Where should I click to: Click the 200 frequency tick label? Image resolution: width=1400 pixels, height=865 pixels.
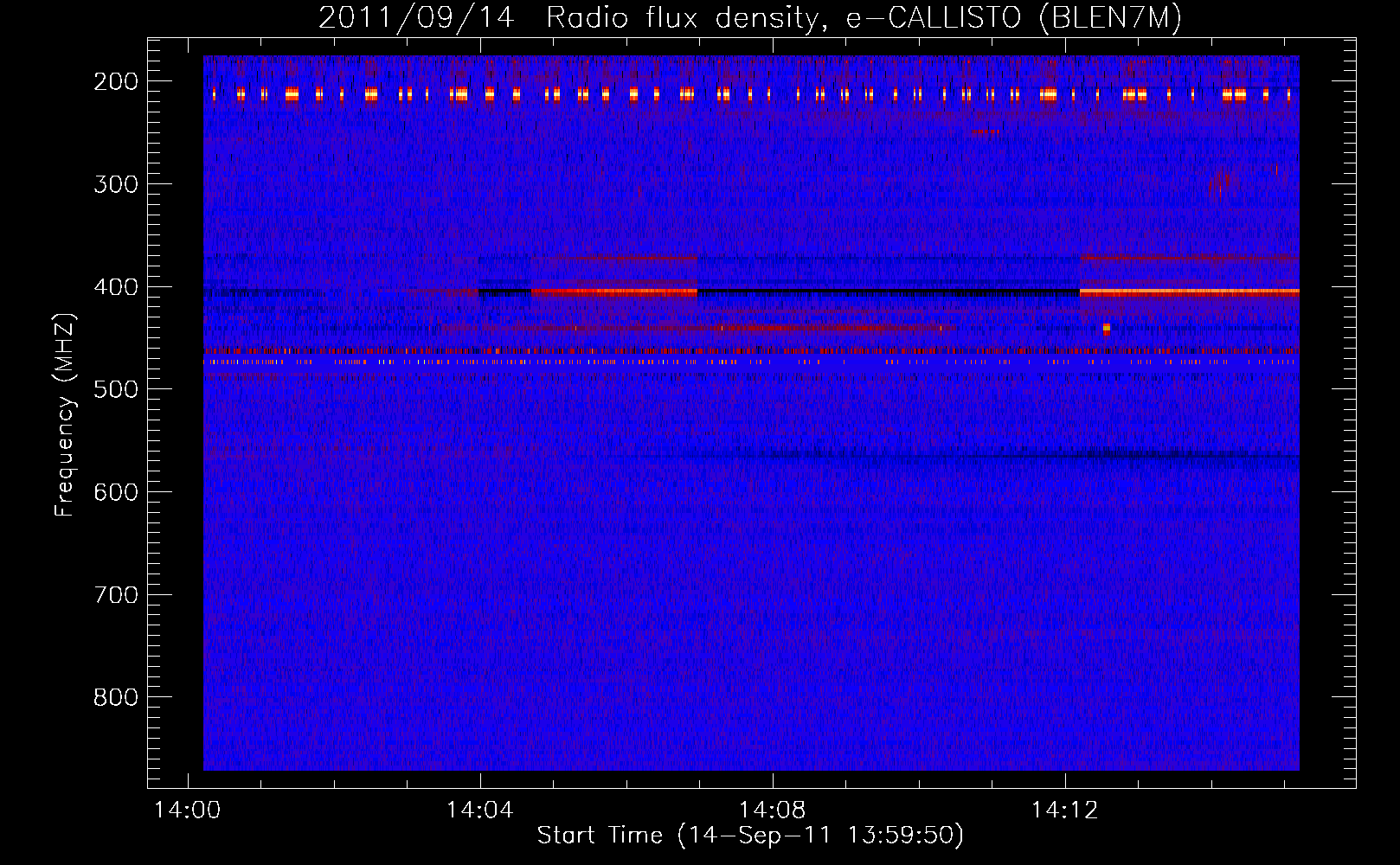(115, 81)
